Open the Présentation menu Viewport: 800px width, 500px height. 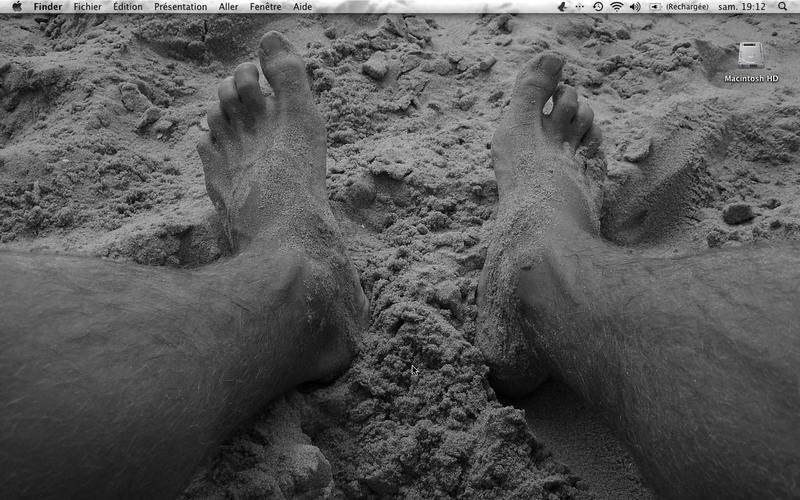(x=181, y=7)
